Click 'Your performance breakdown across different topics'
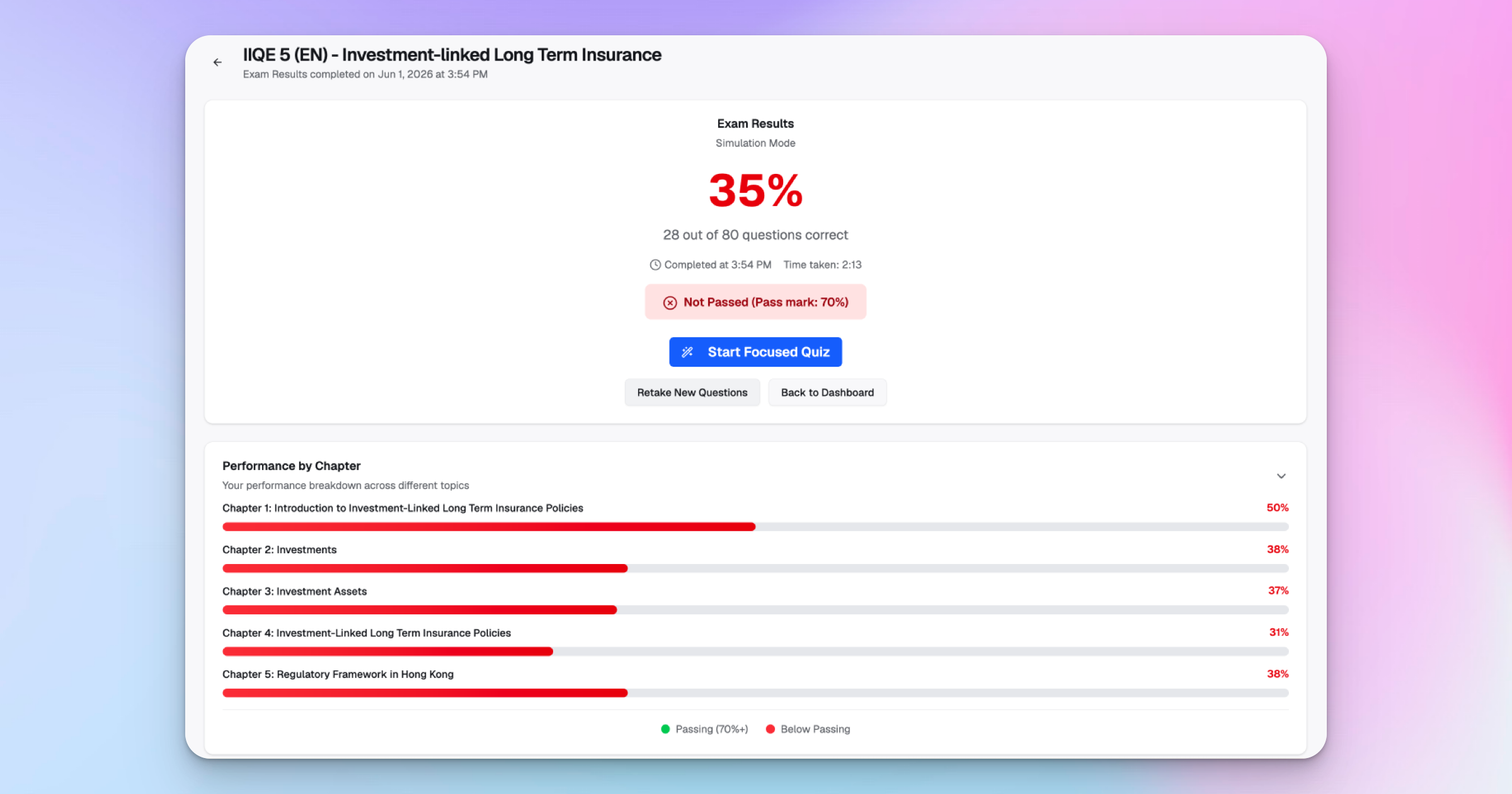The image size is (1512, 794). pyautogui.click(x=345, y=485)
